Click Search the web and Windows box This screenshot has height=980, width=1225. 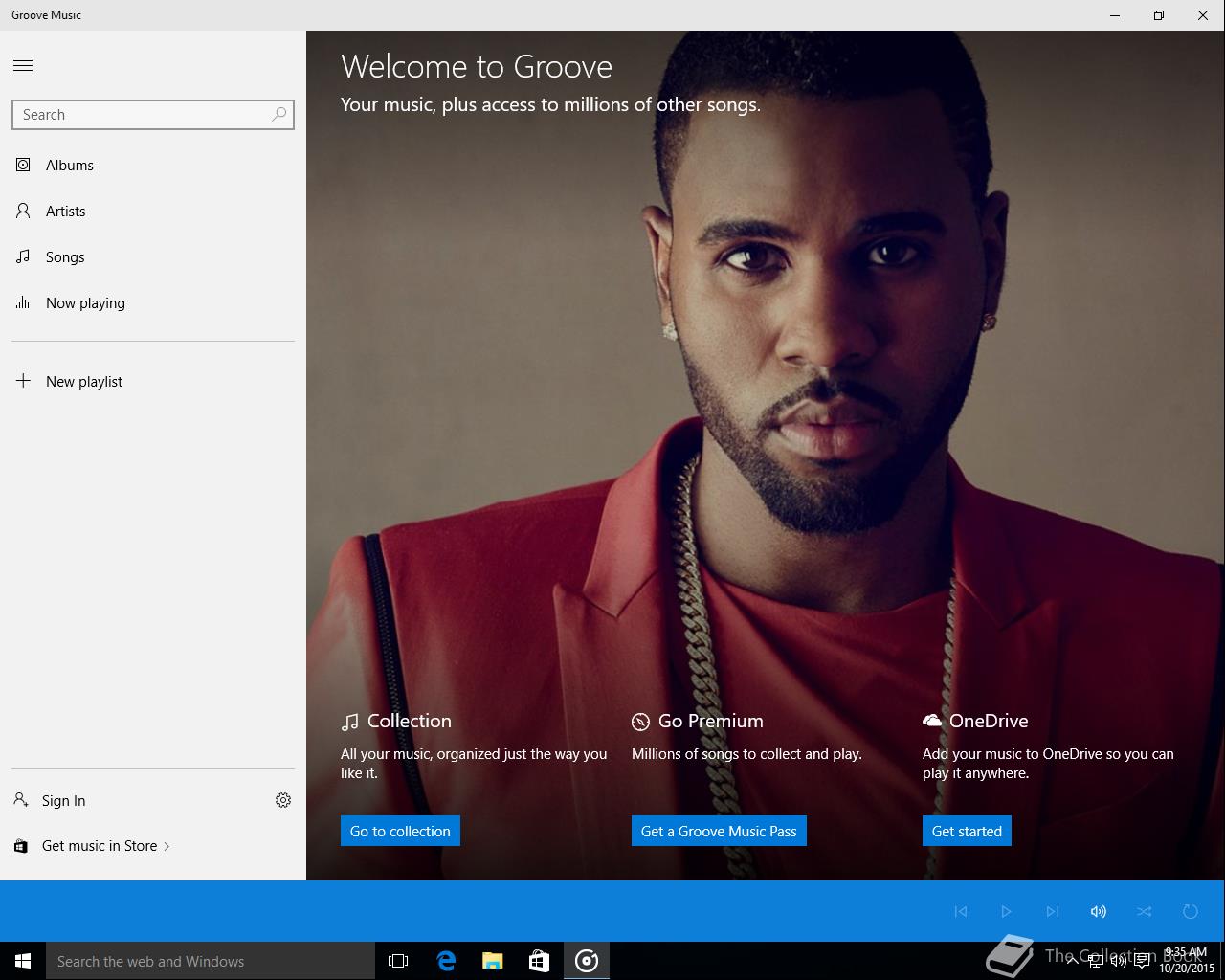pyautogui.click(x=211, y=961)
